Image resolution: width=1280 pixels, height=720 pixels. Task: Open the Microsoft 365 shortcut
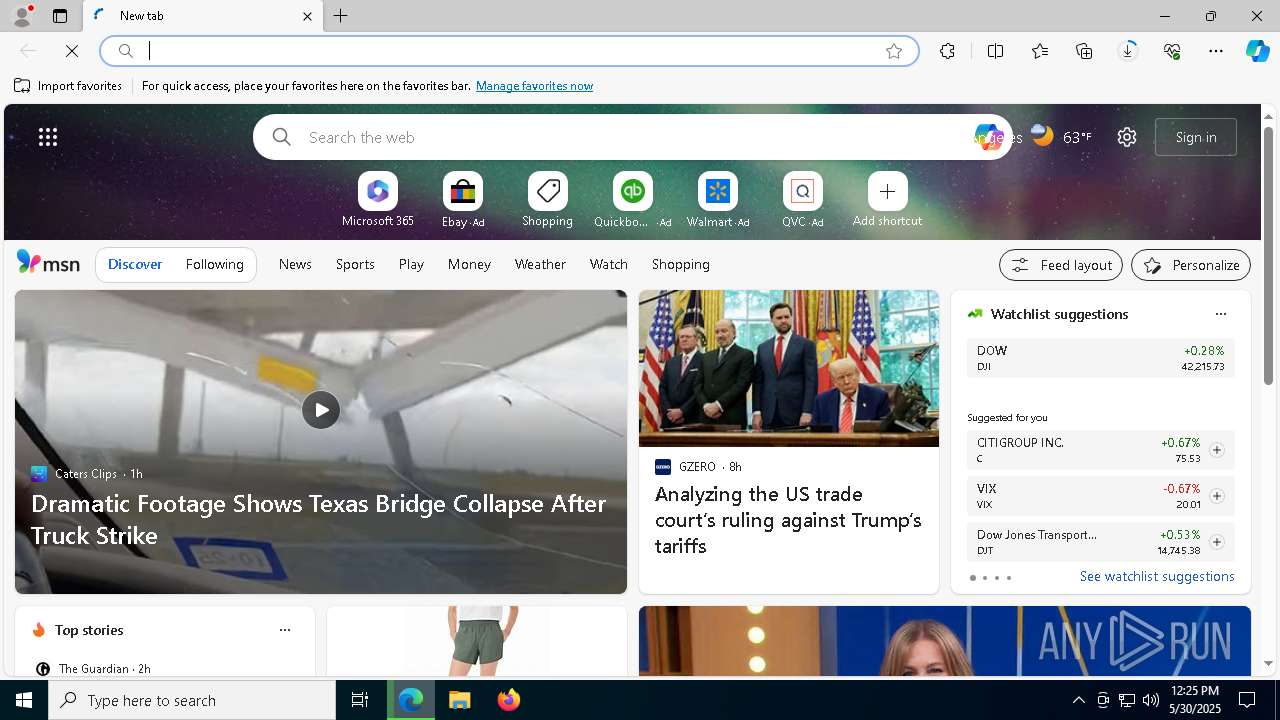point(377,199)
